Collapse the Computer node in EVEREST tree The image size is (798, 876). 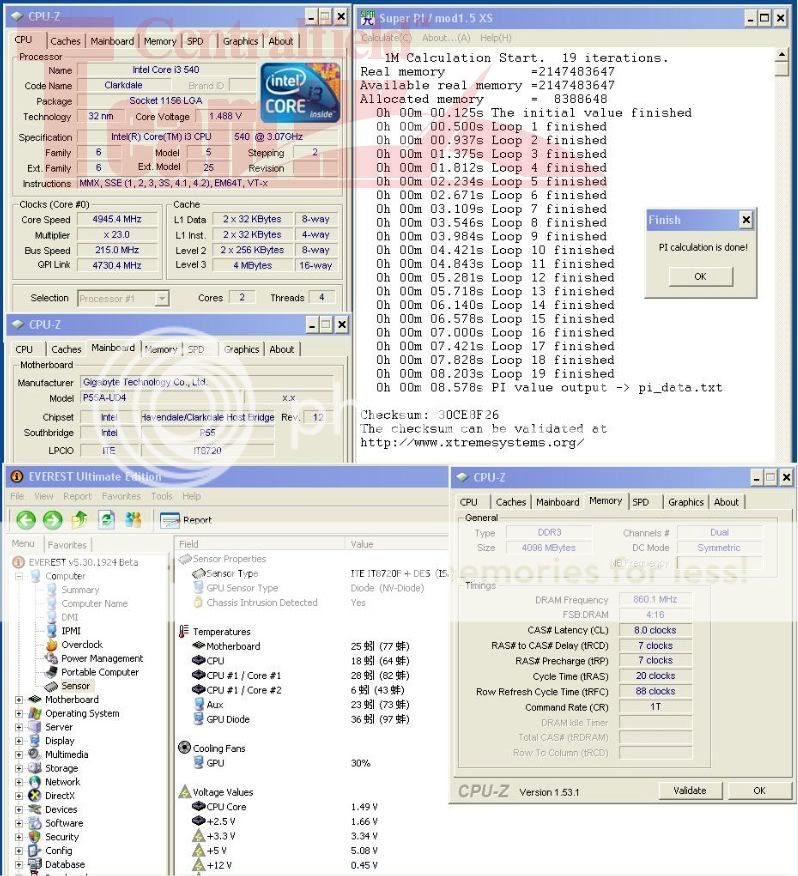[x=19, y=576]
